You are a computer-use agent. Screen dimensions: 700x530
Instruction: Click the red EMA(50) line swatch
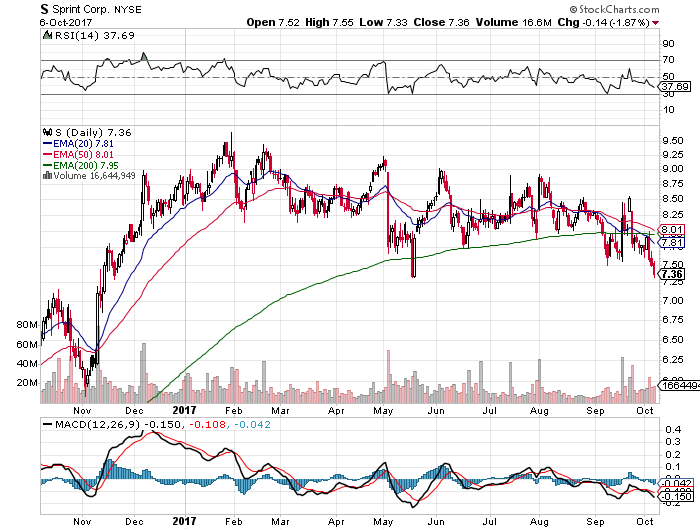[x=47, y=154]
